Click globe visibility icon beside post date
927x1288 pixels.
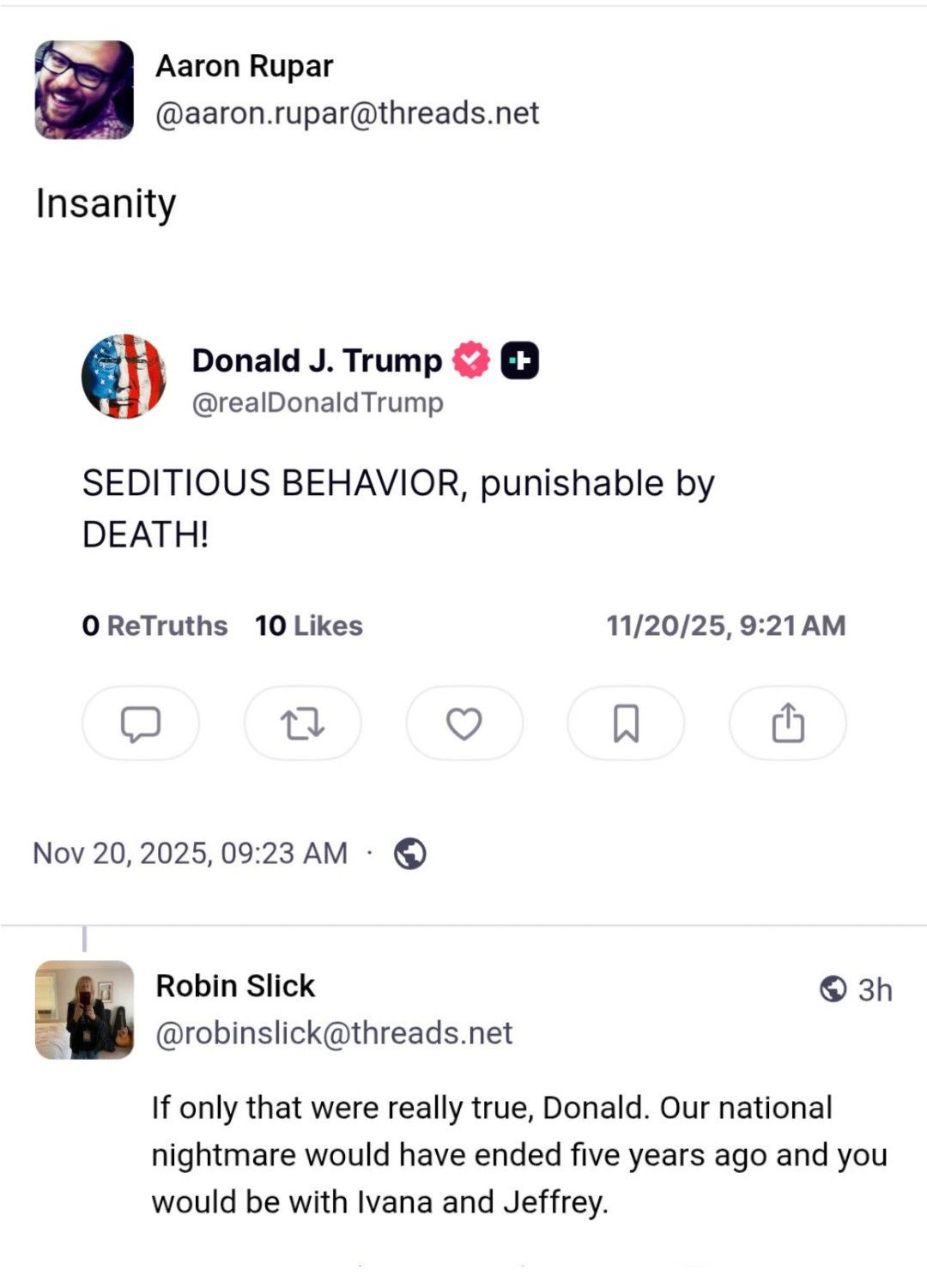tap(410, 854)
